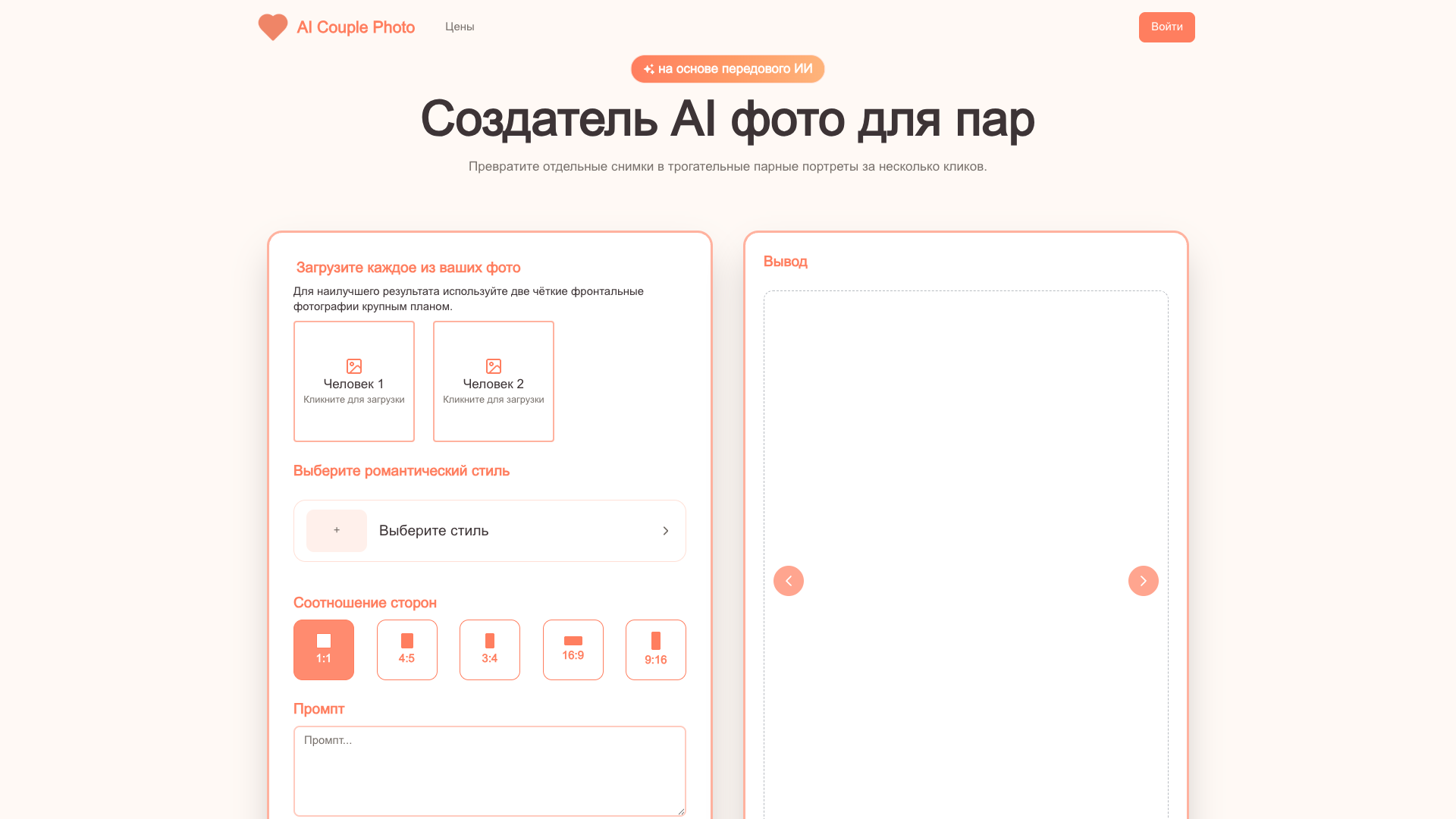Click the plus placeholder in the style selector

(x=337, y=531)
